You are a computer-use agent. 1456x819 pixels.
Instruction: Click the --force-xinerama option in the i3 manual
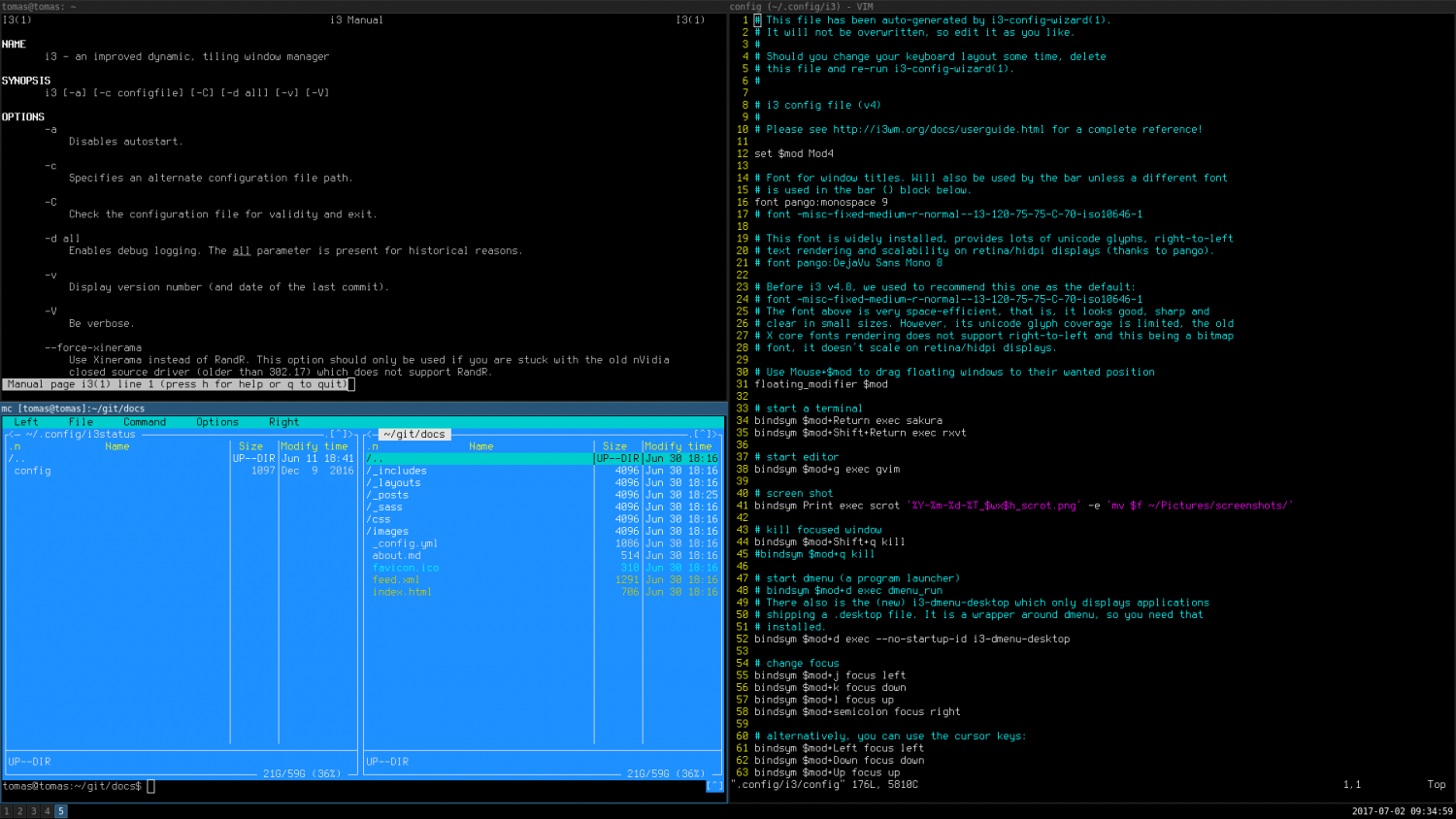tap(93, 347)
